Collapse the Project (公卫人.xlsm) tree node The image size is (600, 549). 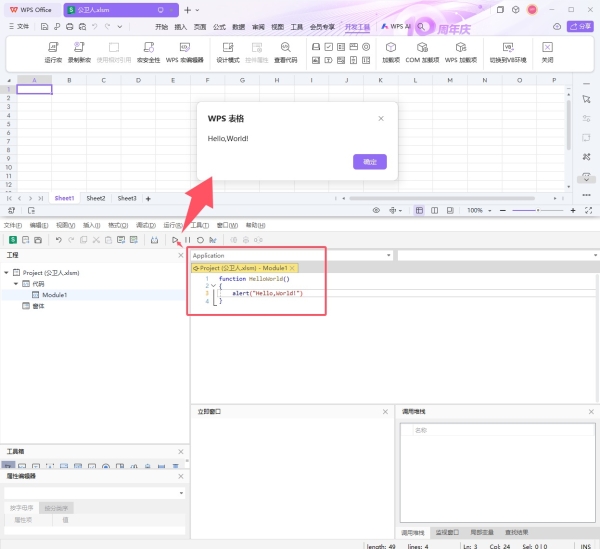[x=7, y=272]
